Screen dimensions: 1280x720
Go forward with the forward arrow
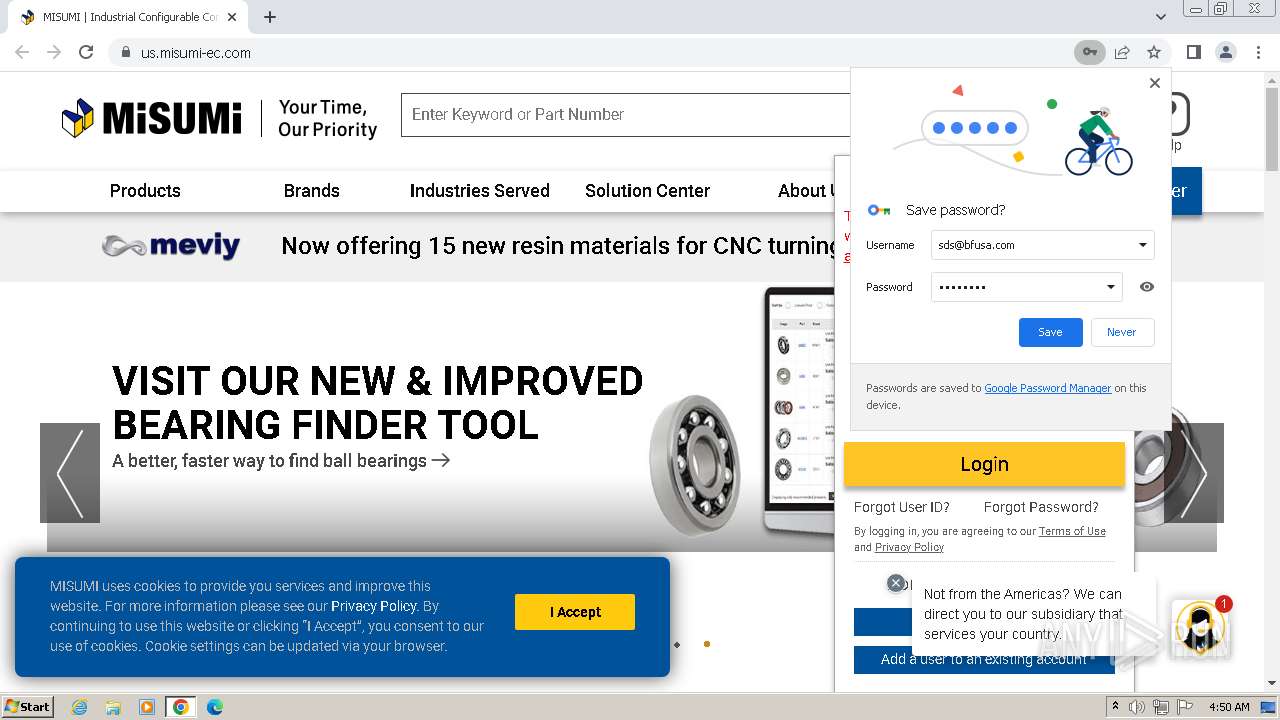[54, 52]
